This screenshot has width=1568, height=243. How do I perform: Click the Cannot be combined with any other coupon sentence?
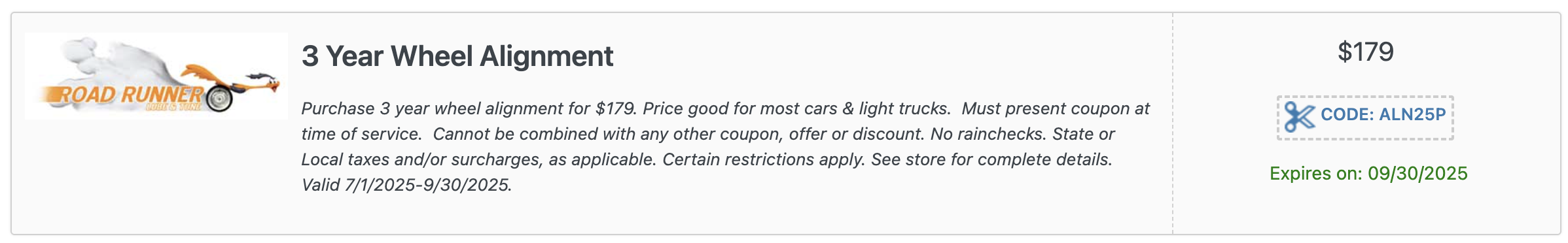click(x=679, y=134)
